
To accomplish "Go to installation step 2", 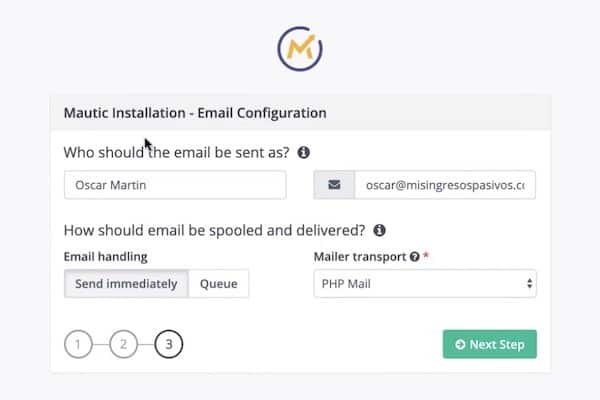I will (123, 345).
